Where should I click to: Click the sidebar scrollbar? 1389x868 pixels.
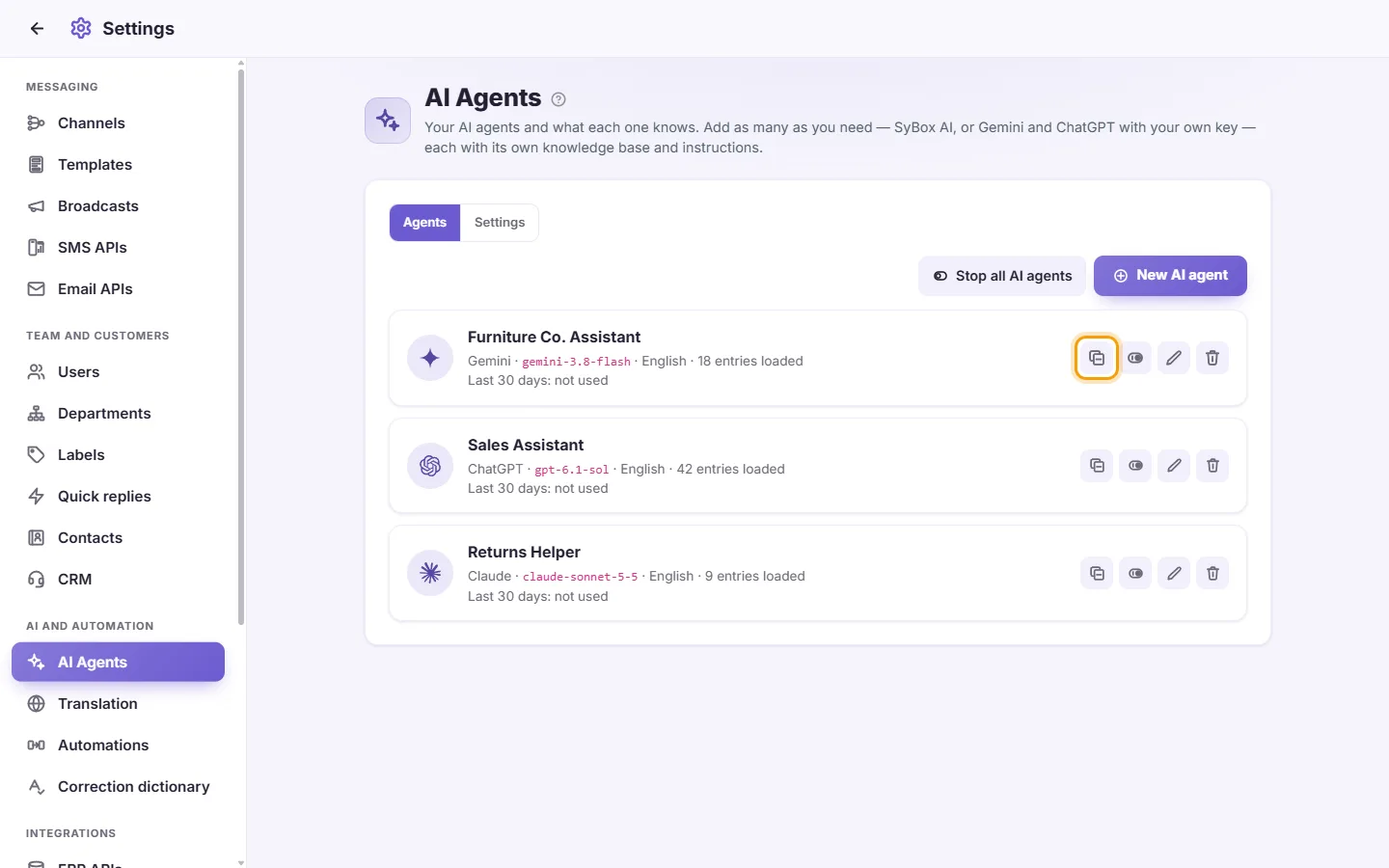point(241,347)
